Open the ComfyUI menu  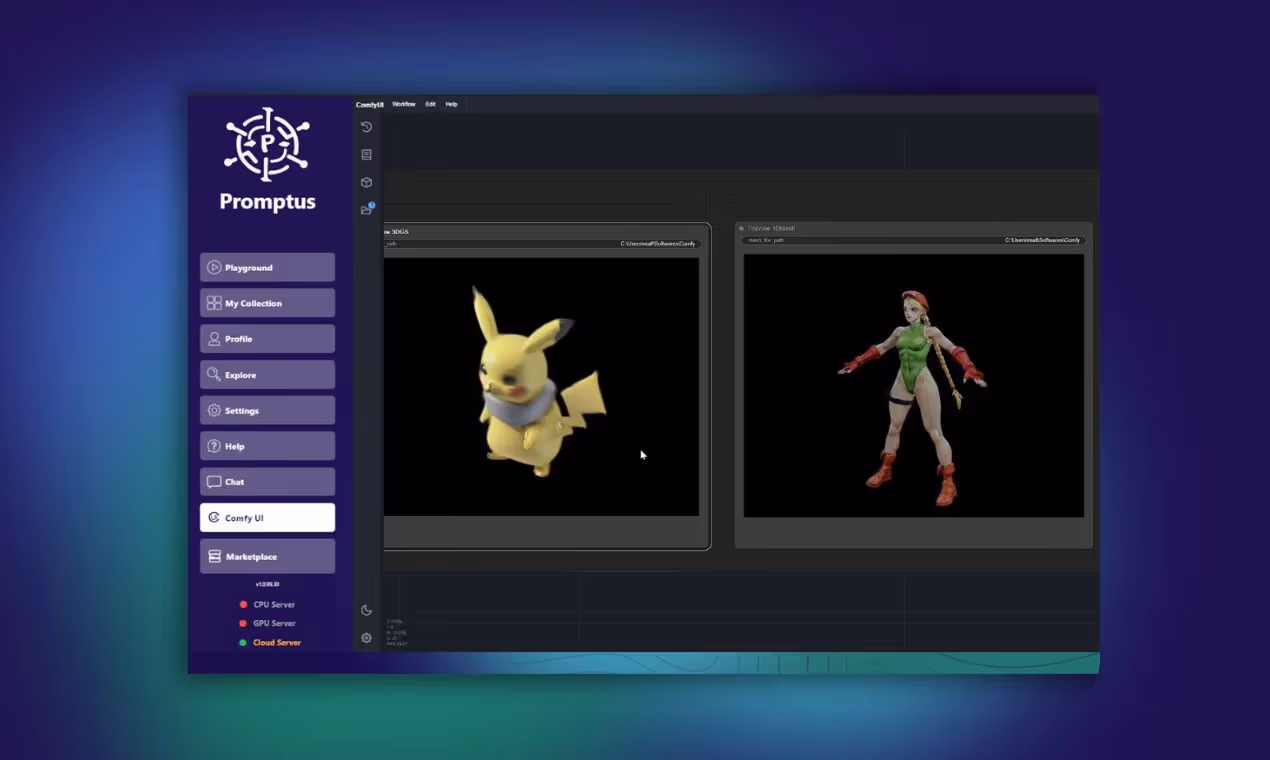[x=369, y=104]
